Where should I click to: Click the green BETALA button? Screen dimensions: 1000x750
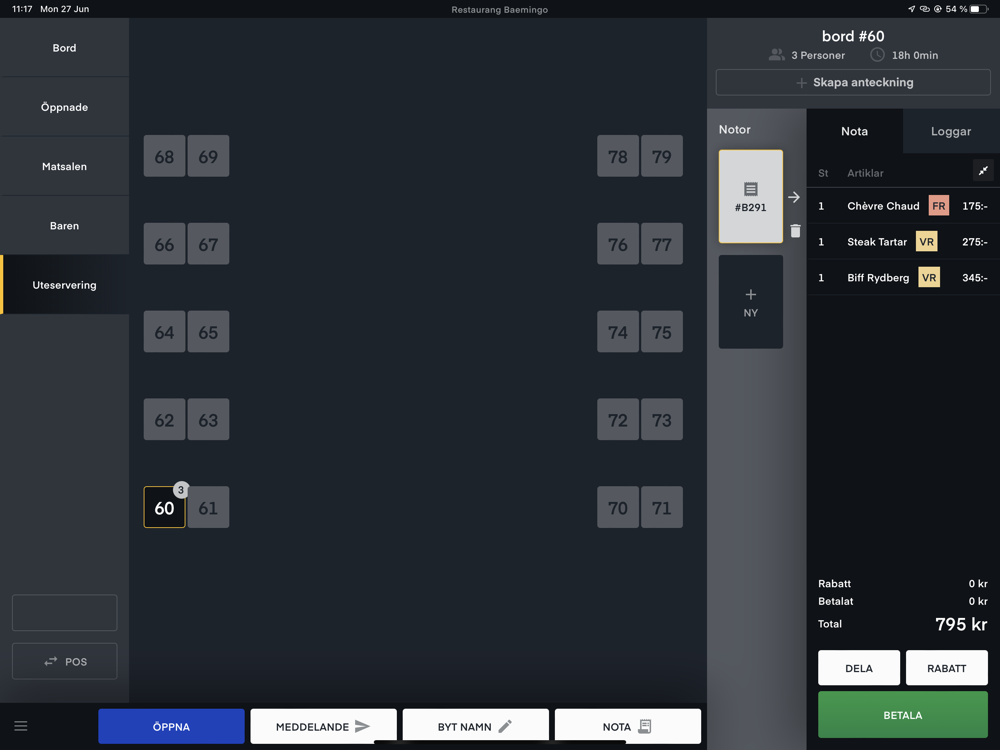(902, 715)
